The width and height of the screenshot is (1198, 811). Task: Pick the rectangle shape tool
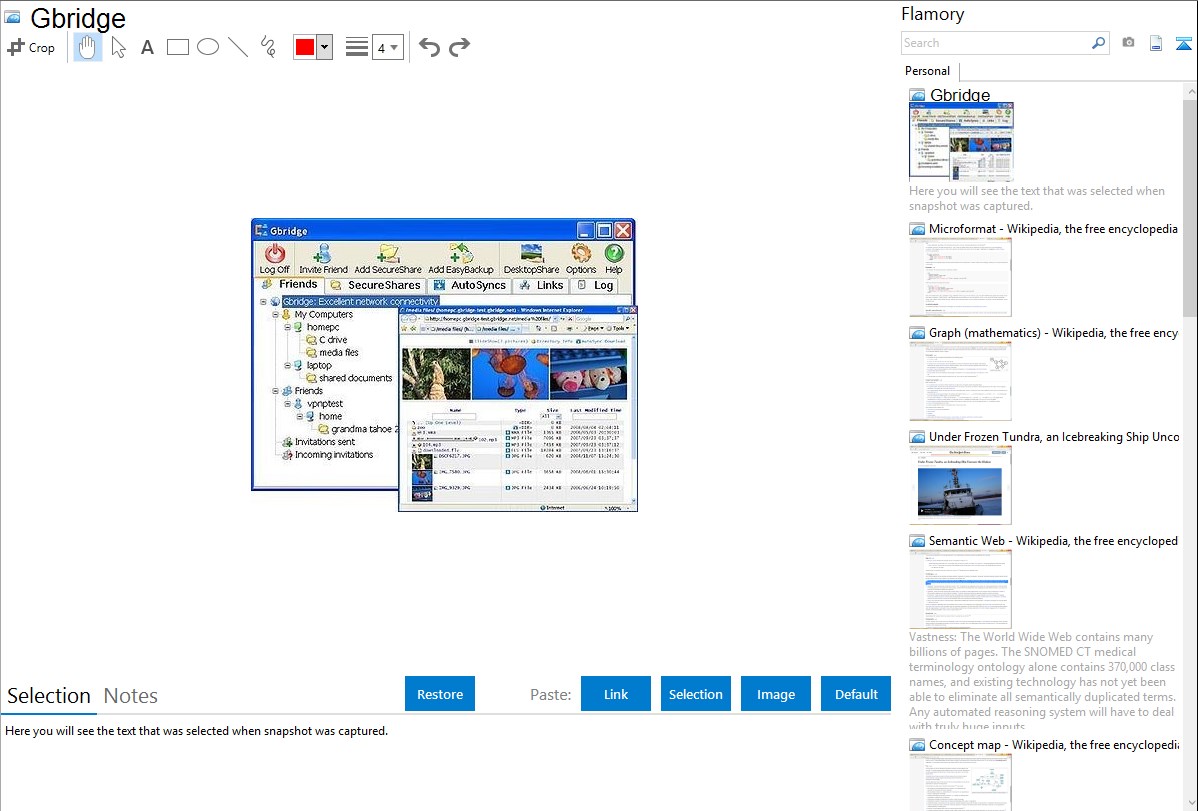point(178,47)
